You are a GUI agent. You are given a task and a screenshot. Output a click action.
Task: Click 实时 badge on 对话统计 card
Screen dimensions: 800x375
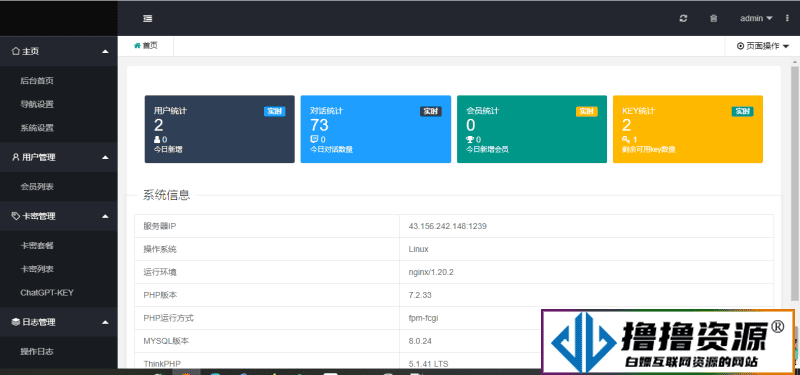[x=431, y=111]
